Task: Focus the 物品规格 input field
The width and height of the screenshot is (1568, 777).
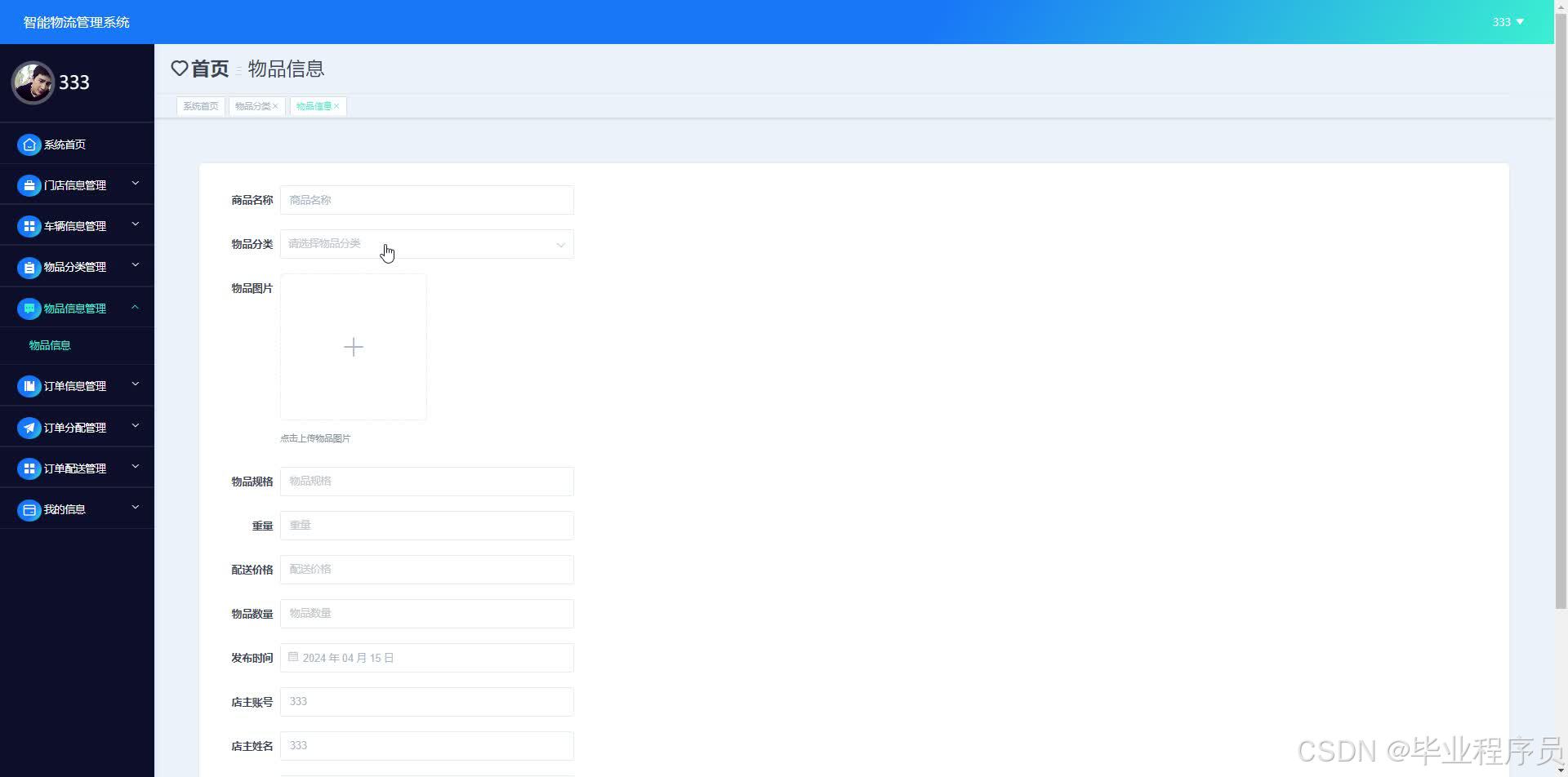Action: 427,482
